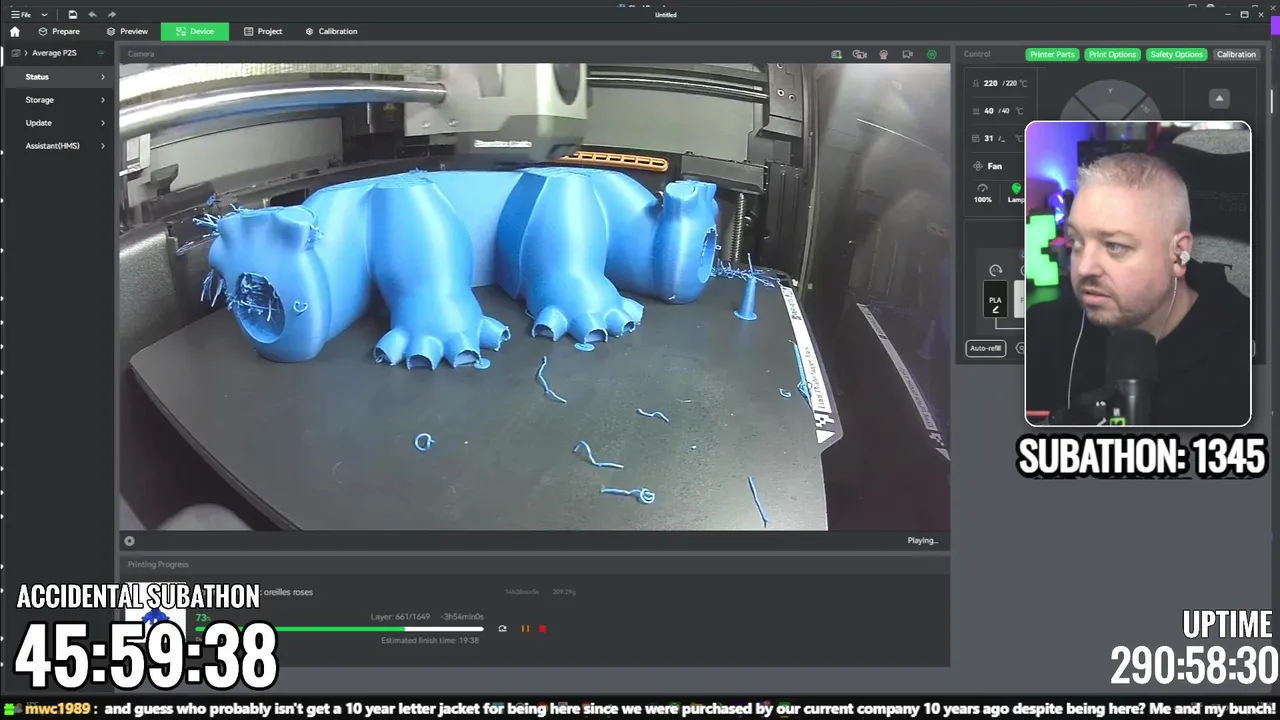Open camera settings gear icon

coord(932,54)
